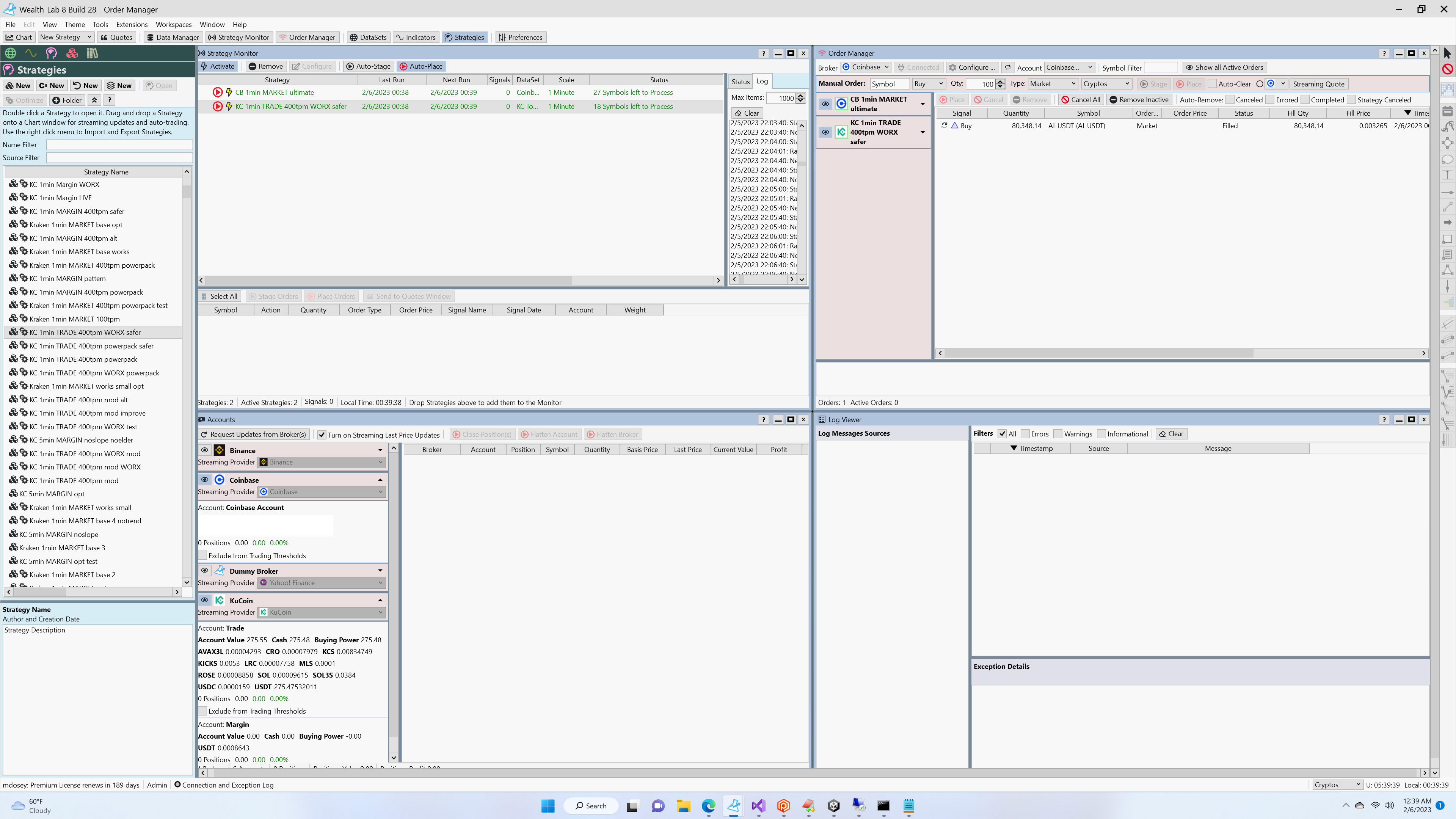Image resolution: width=1456 pixels, height=819 pixels.
Task: Enable the Auto-Clear checkbox
Action: coord(1212,84)
